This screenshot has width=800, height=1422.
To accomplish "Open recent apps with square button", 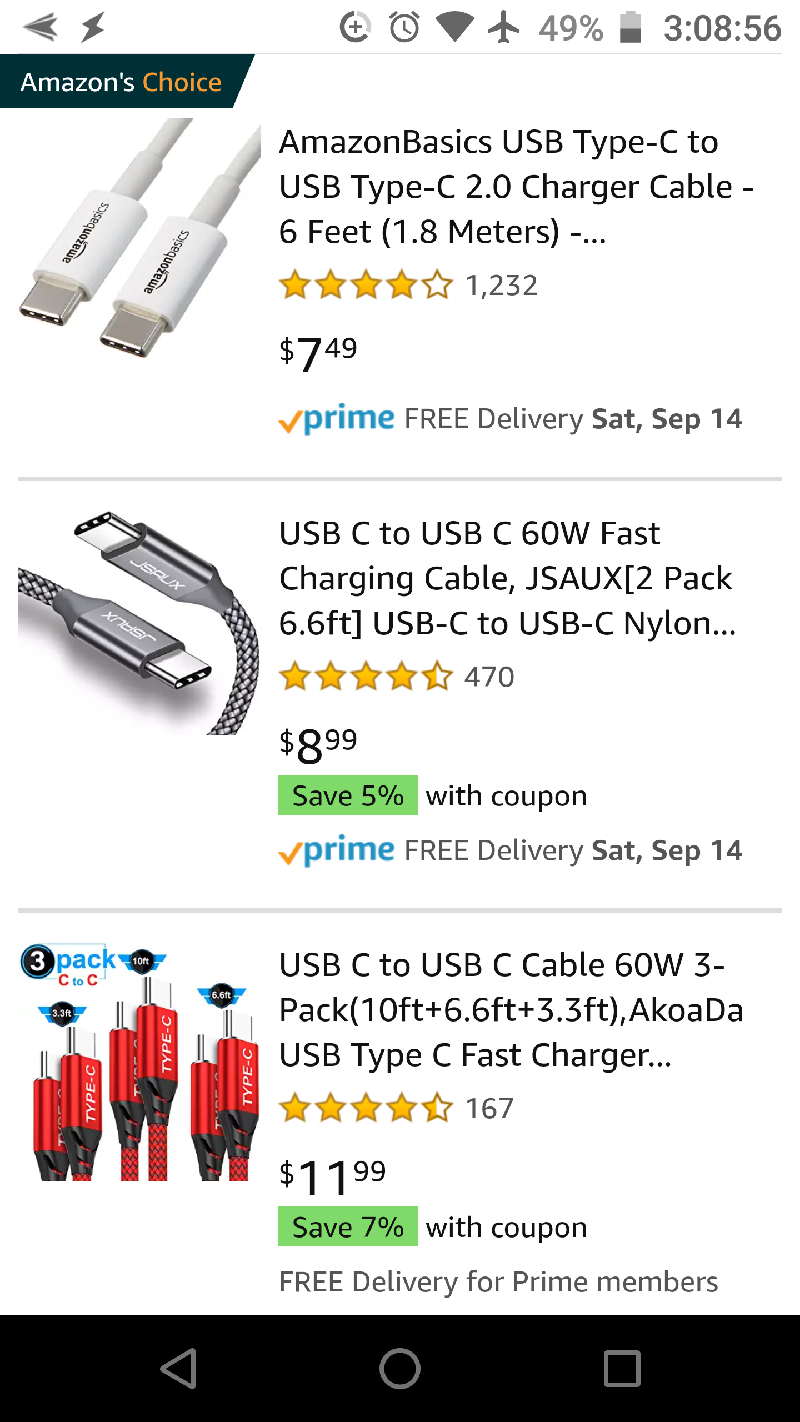I will [621, 1368].
